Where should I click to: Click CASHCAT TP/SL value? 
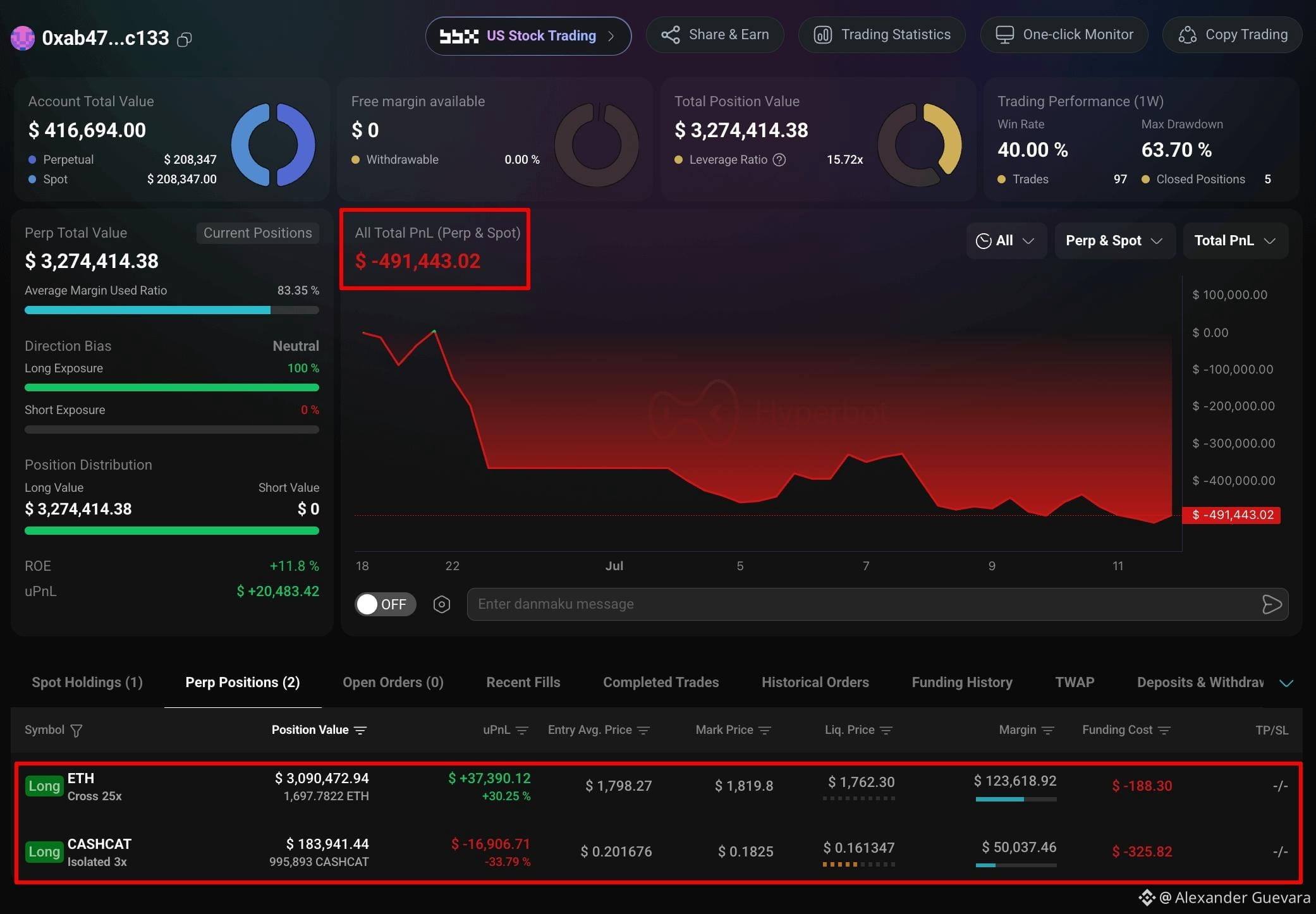(1281, 852)
